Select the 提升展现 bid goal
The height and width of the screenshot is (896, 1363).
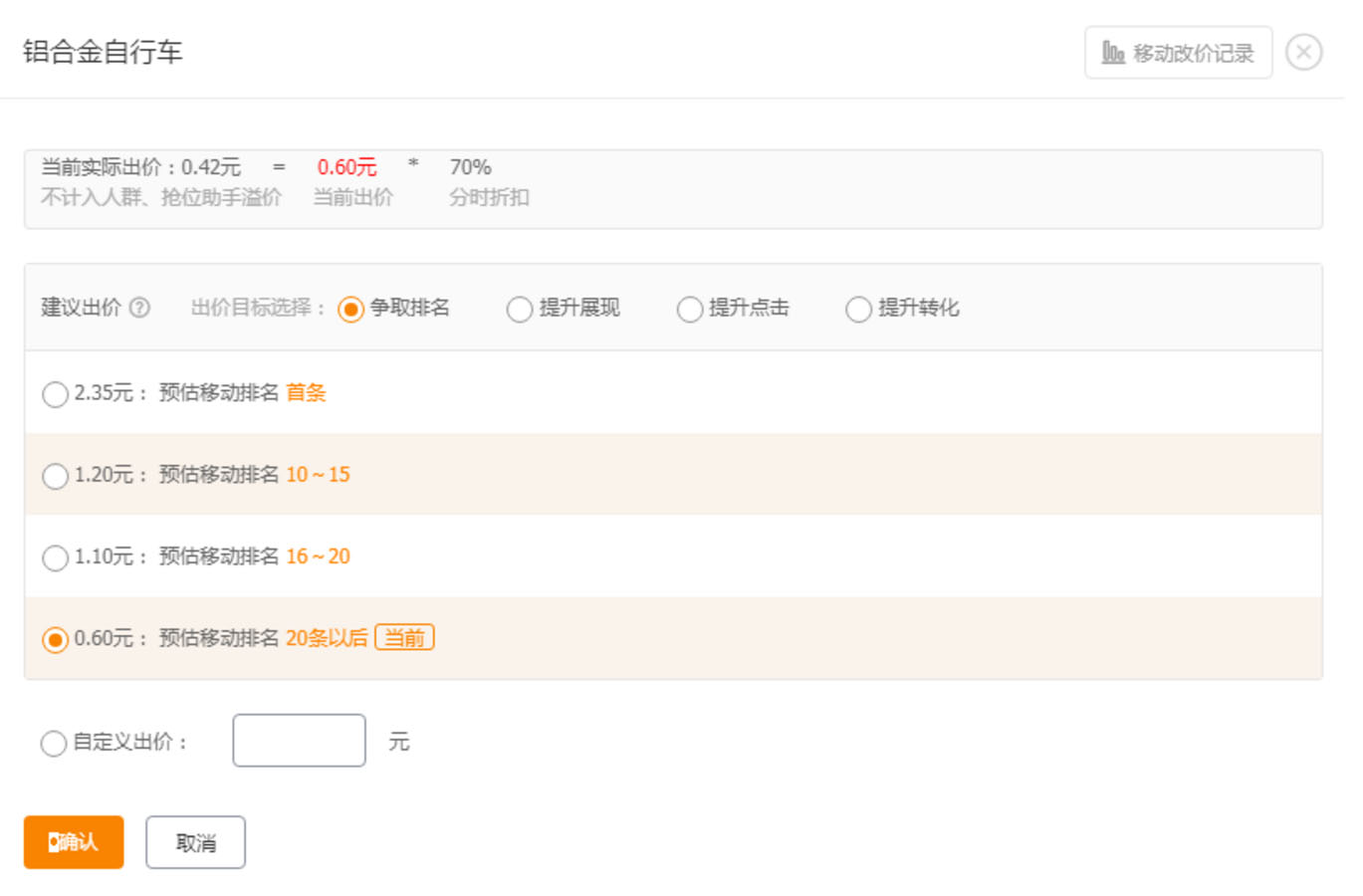point(521,310)
